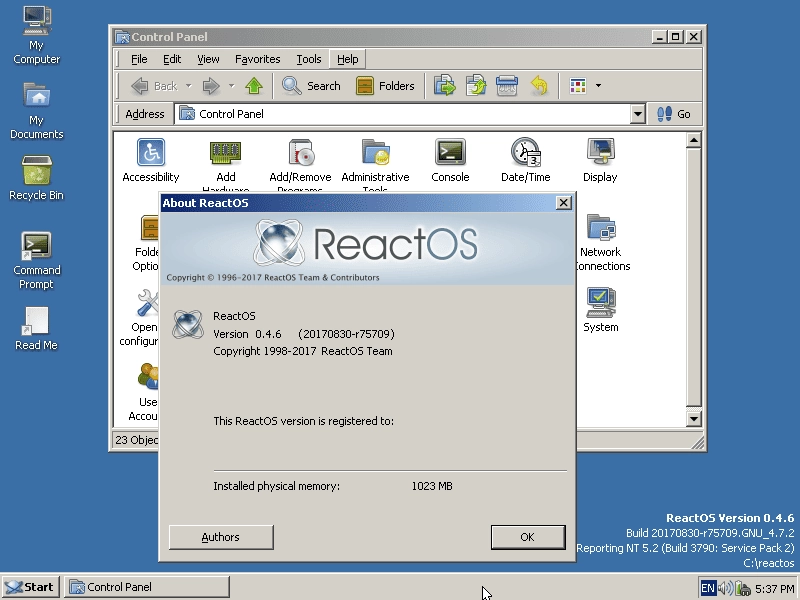Click the Search toolbar button

311,86
